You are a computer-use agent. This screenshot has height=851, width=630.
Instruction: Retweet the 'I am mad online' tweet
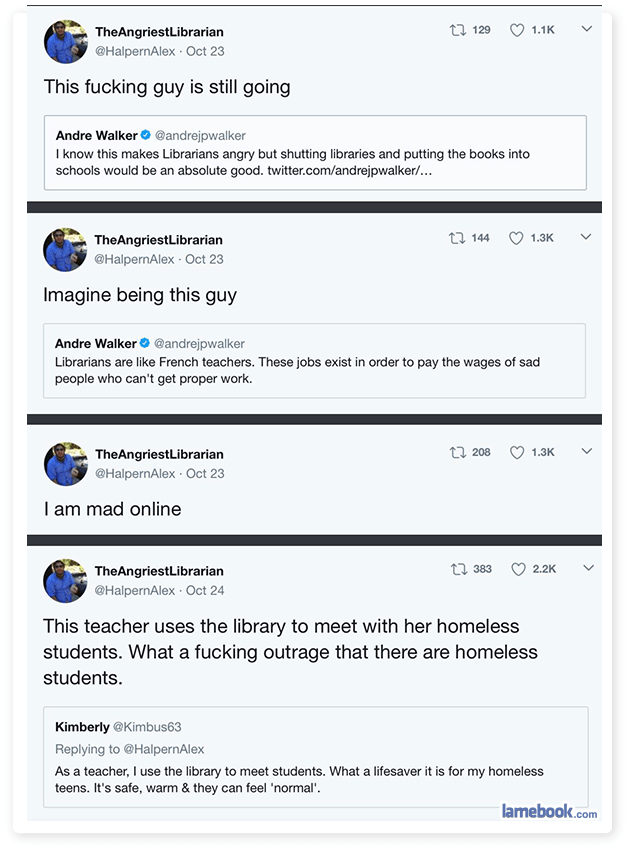459,452
